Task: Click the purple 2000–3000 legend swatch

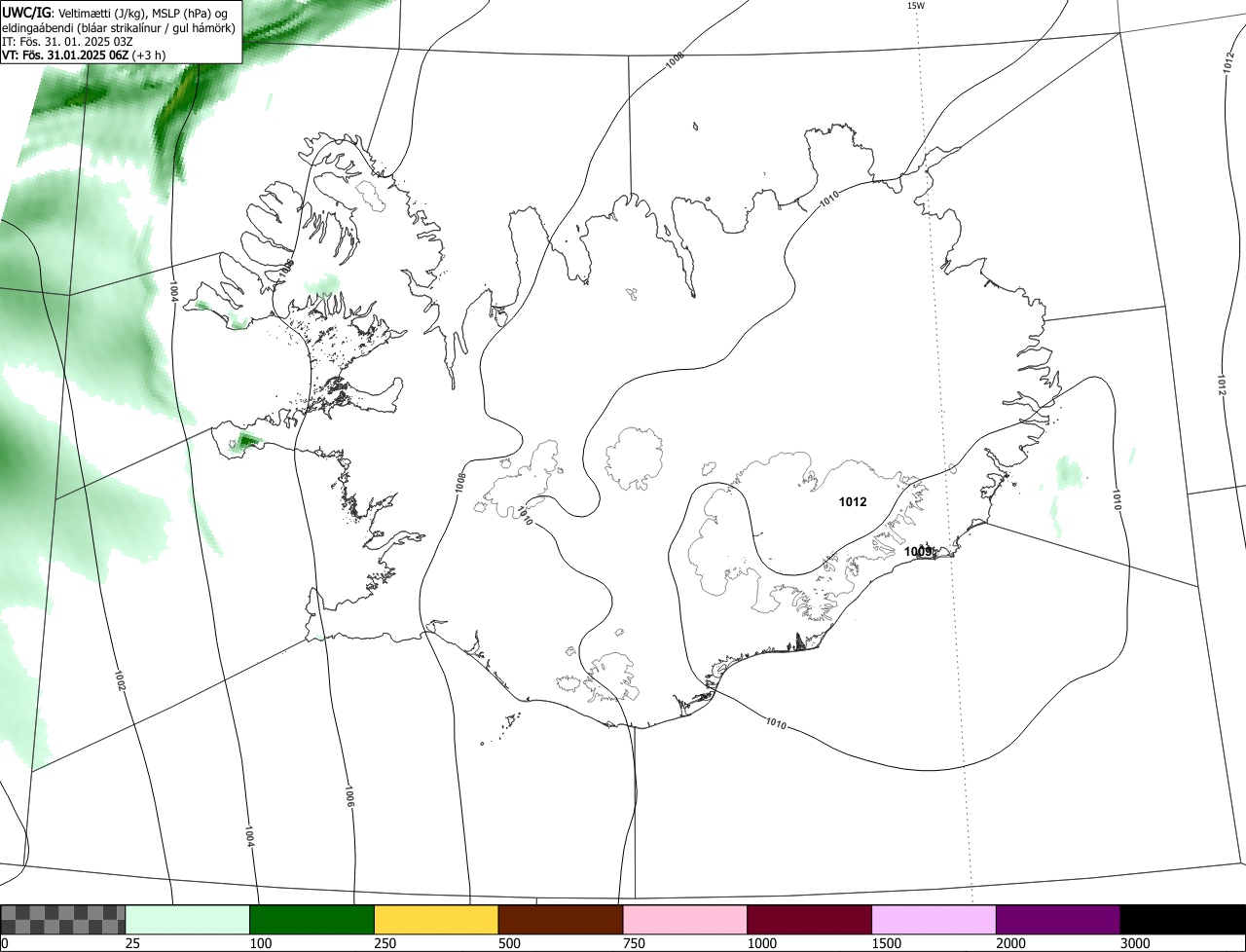Action: [1058, 920]
